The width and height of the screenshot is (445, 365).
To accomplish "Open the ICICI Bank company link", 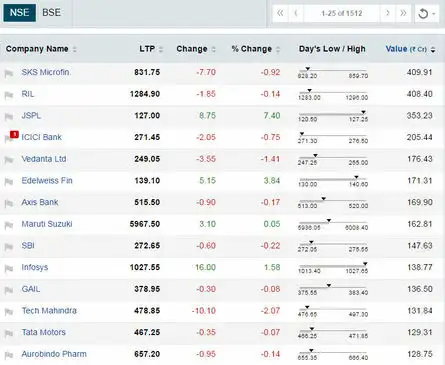I will 41,137.
